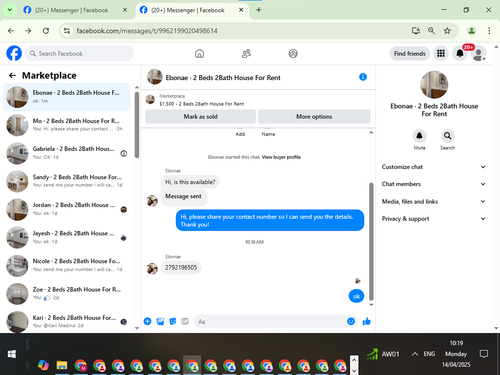Open the Windows Start menu
Viewport: 500px width, 375px height.
click(x=12, y=354)
